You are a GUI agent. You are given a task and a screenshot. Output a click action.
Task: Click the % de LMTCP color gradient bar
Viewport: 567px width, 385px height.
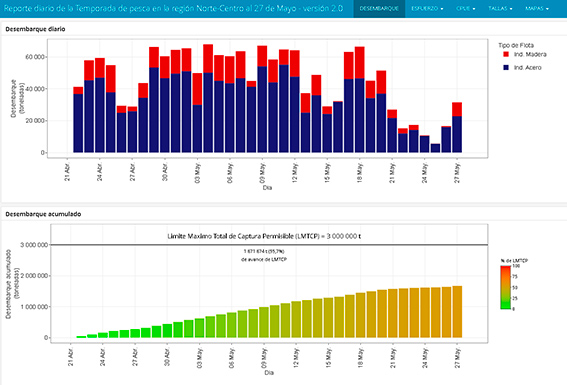pos(506,287)
